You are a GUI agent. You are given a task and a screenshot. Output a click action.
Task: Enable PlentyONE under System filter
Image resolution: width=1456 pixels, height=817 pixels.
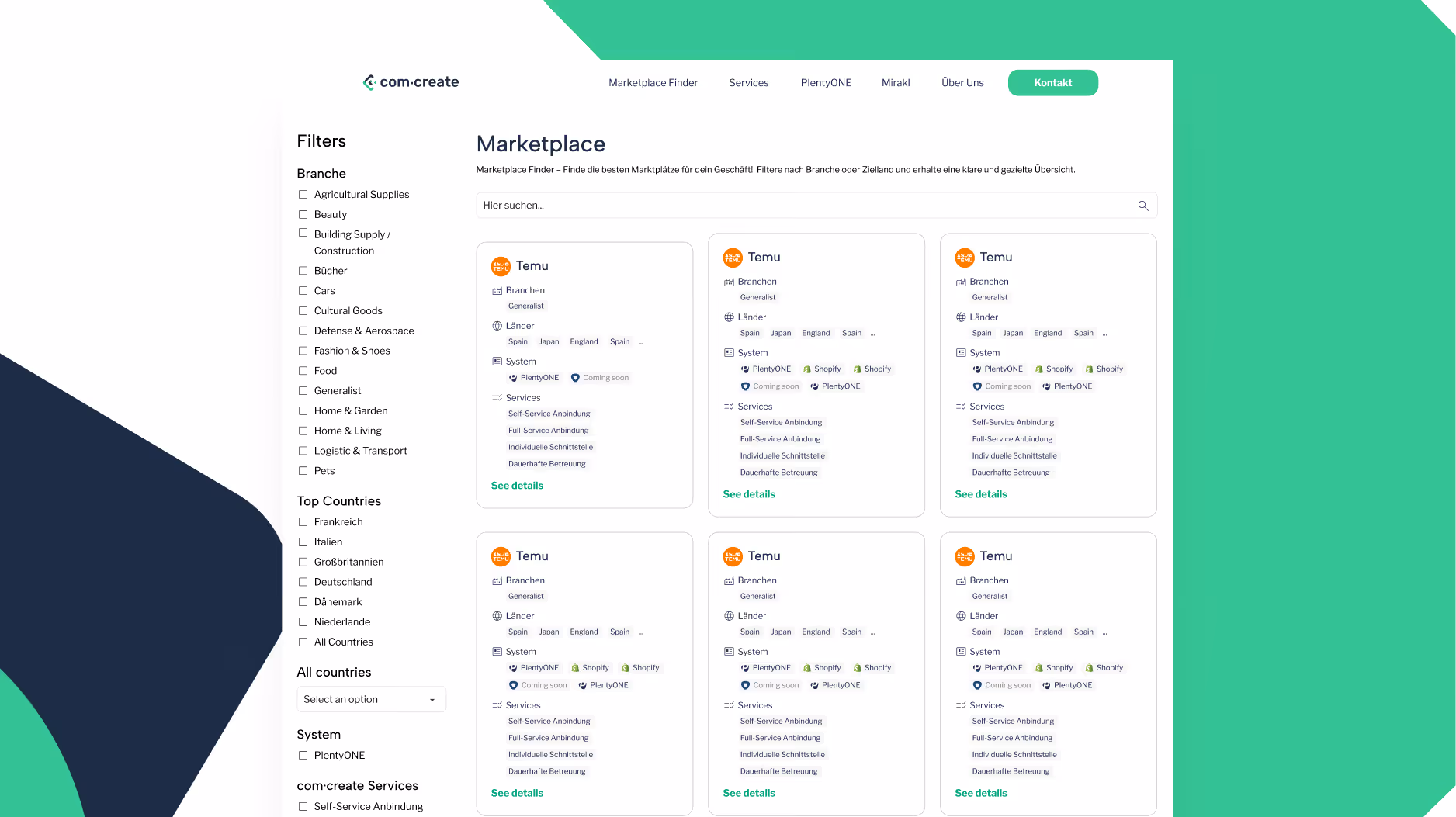point(303,756)
